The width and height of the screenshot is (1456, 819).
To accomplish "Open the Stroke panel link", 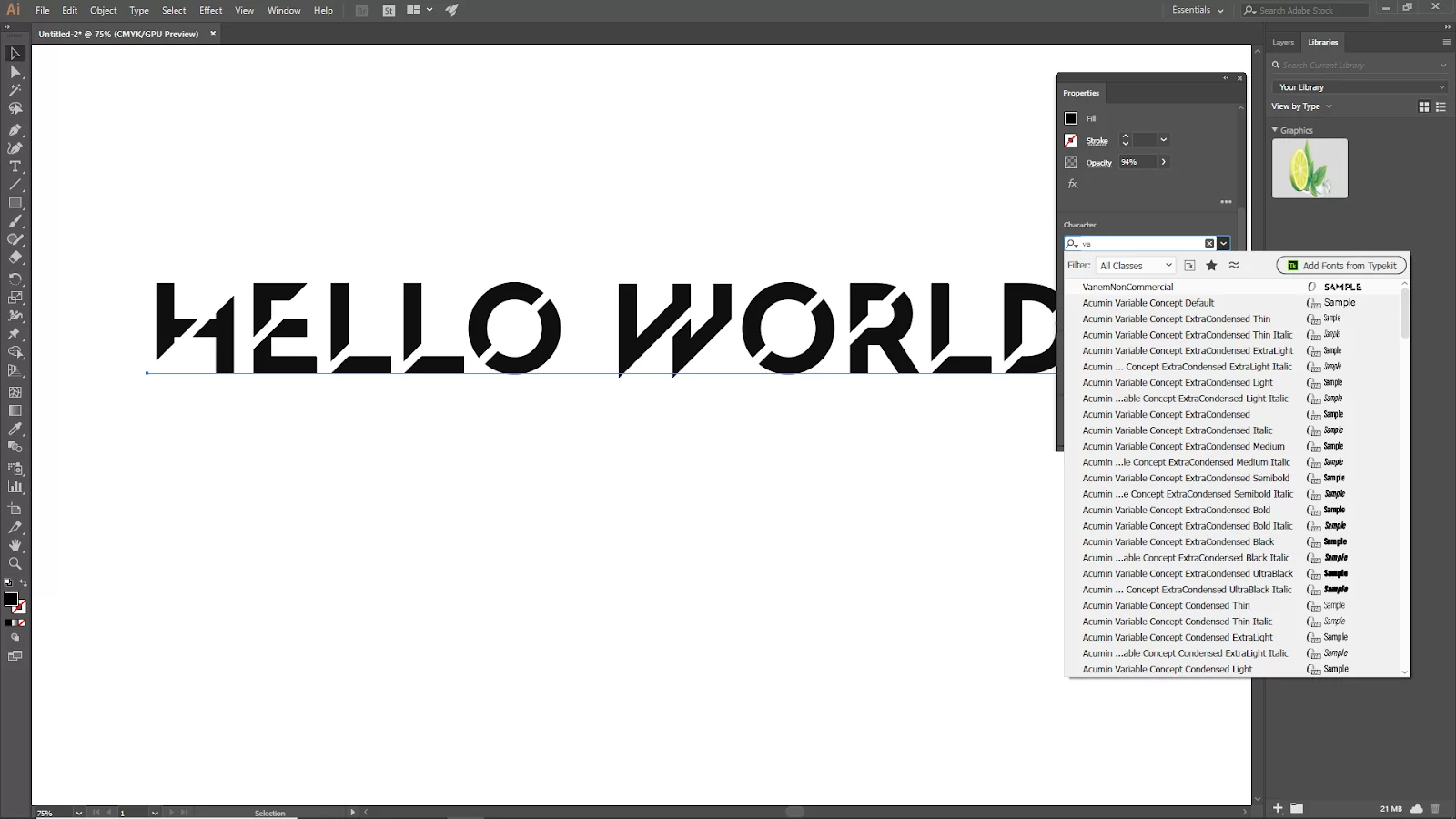I will [1097, 141].
